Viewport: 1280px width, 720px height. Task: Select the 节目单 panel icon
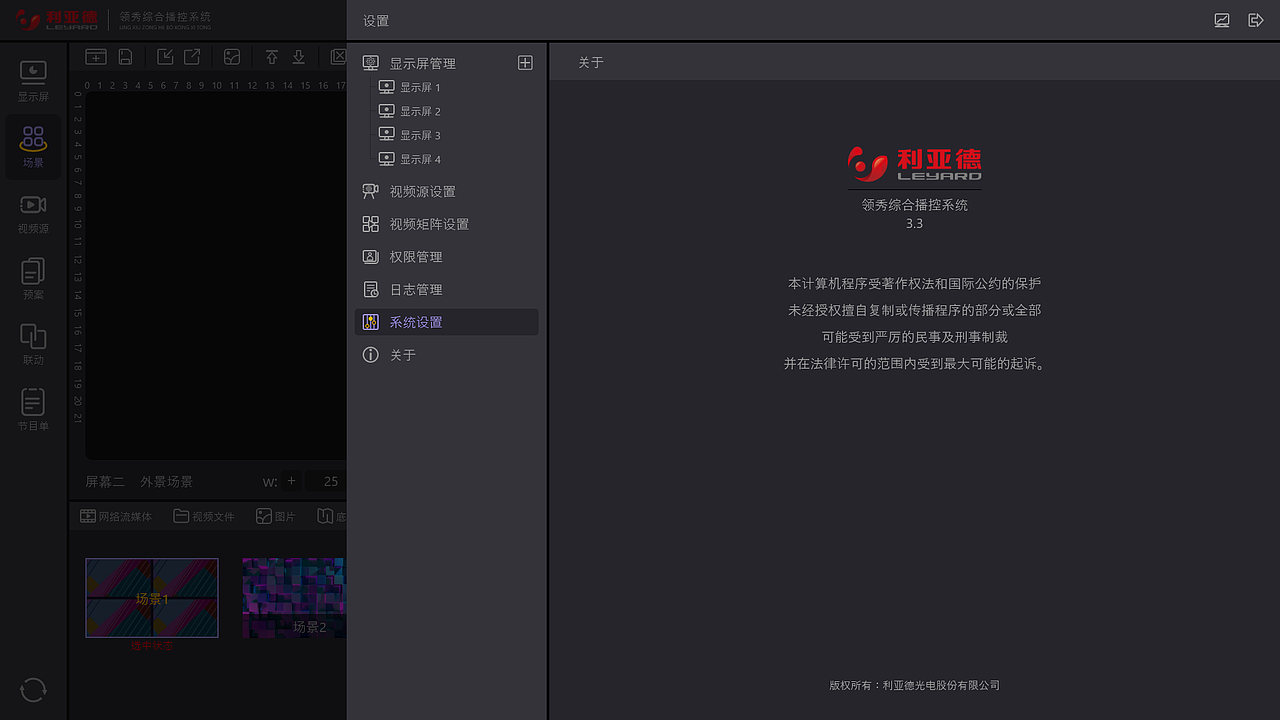33,412
